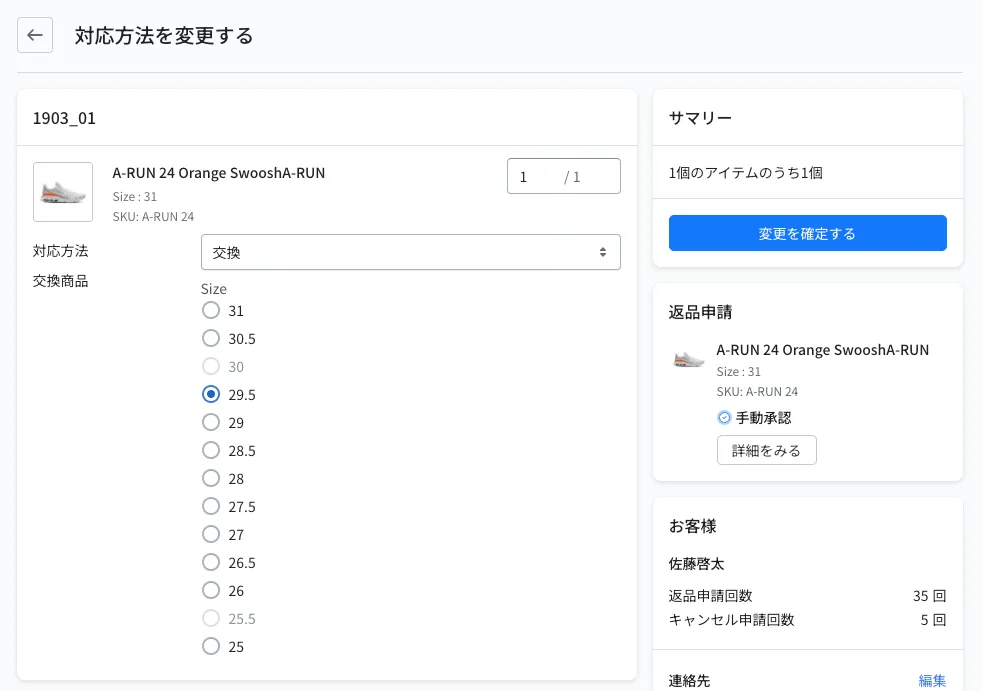This screenshot has width=982, height=691.
Task: Click product title in 返品申請 card
Action: tap(822, 350)
